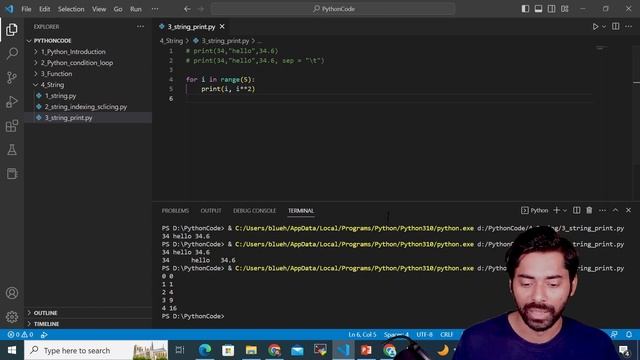Open the Run and Debug view
Screen dimensions: 640x360
12,102
